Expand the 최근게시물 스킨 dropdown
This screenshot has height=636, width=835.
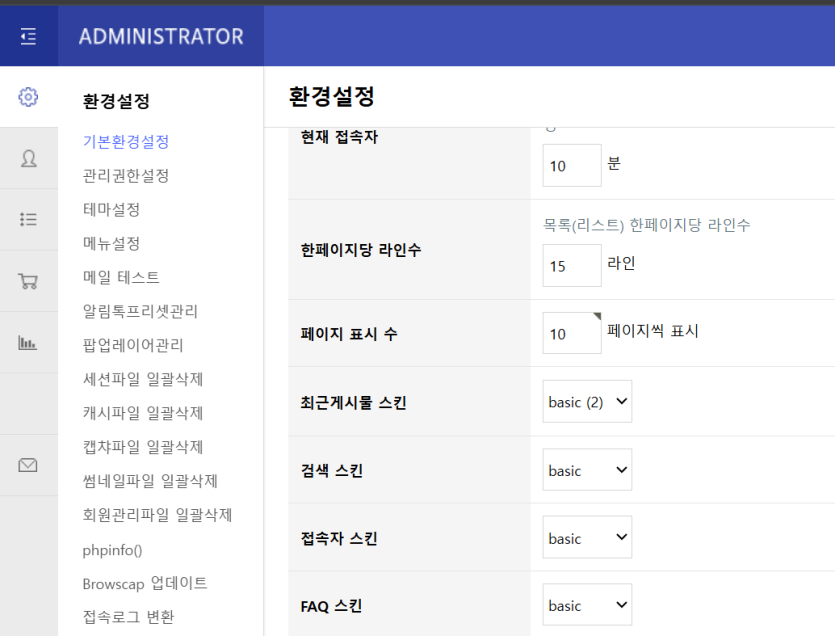click(x=587, y=402)
